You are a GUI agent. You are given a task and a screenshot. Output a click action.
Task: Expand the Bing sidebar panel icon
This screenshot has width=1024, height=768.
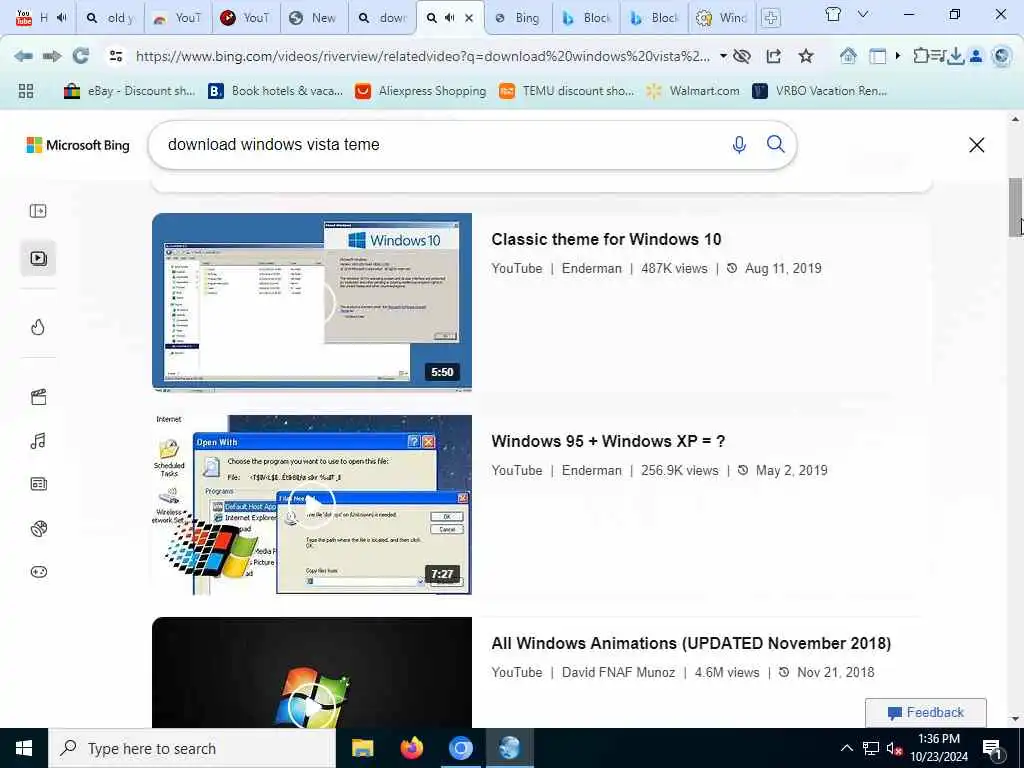pos(38,211)
